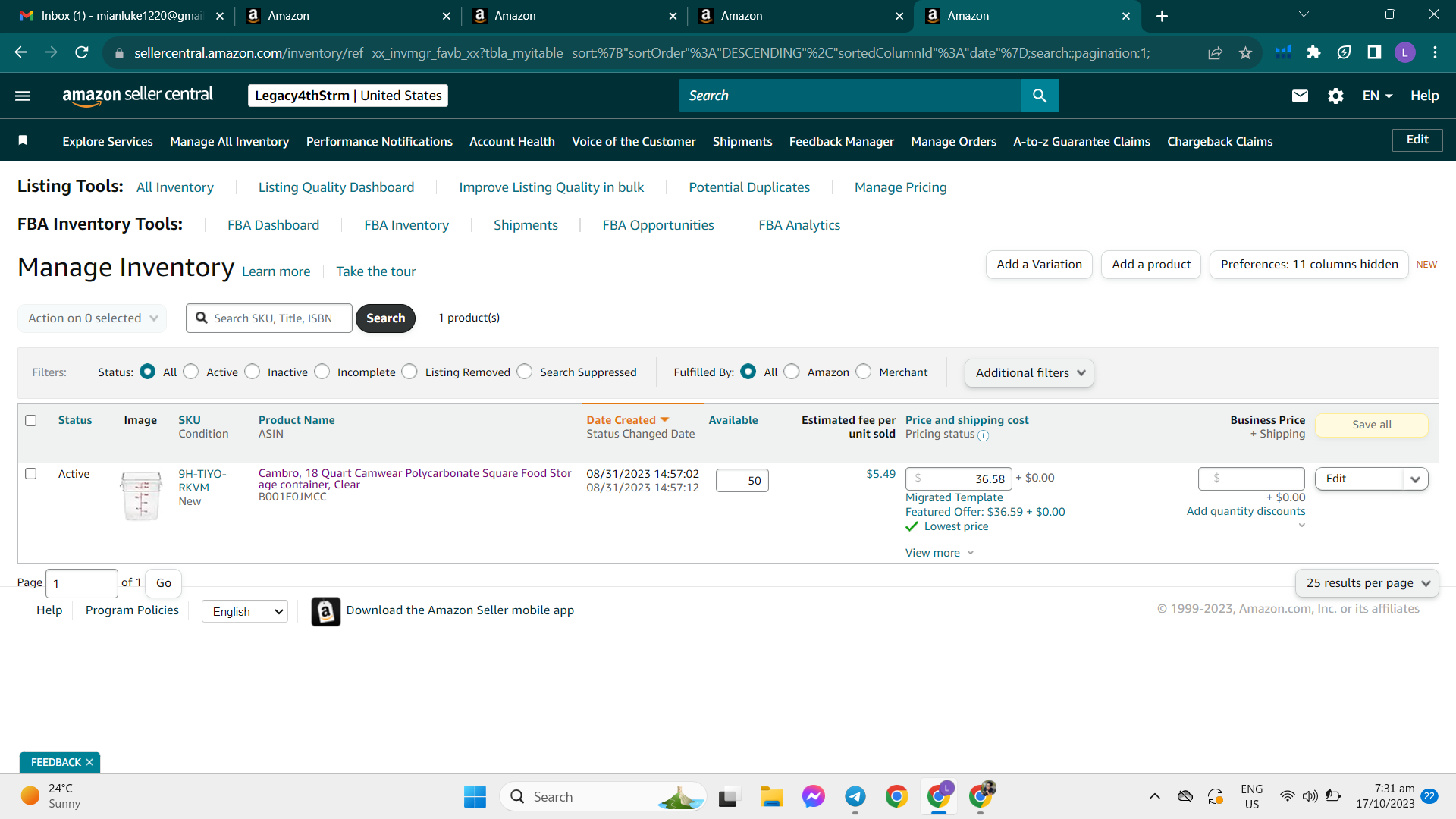
Task: Click the Cambro product thumbnail image
Action: click(x=141, y=495)
